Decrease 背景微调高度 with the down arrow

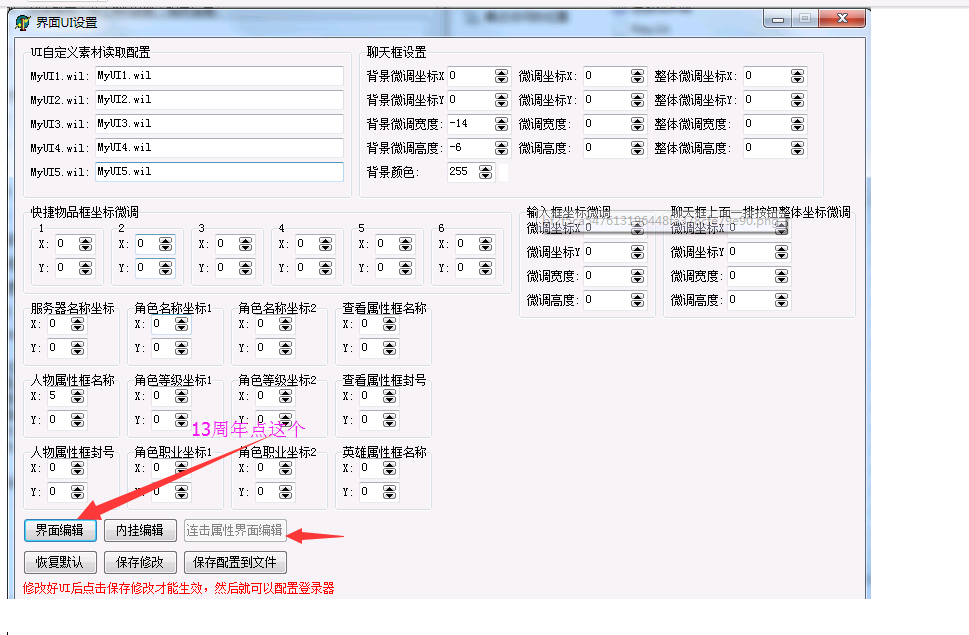point(501,152)
